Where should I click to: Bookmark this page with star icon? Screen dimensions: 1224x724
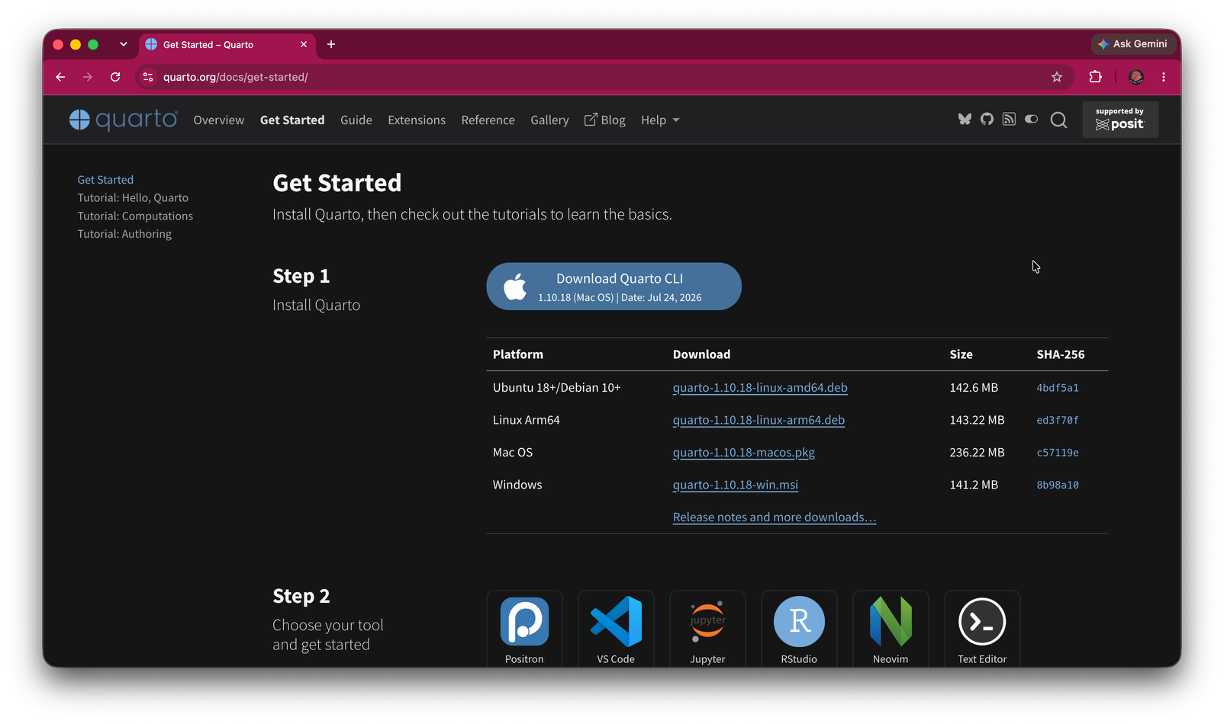pos(1057,77)
